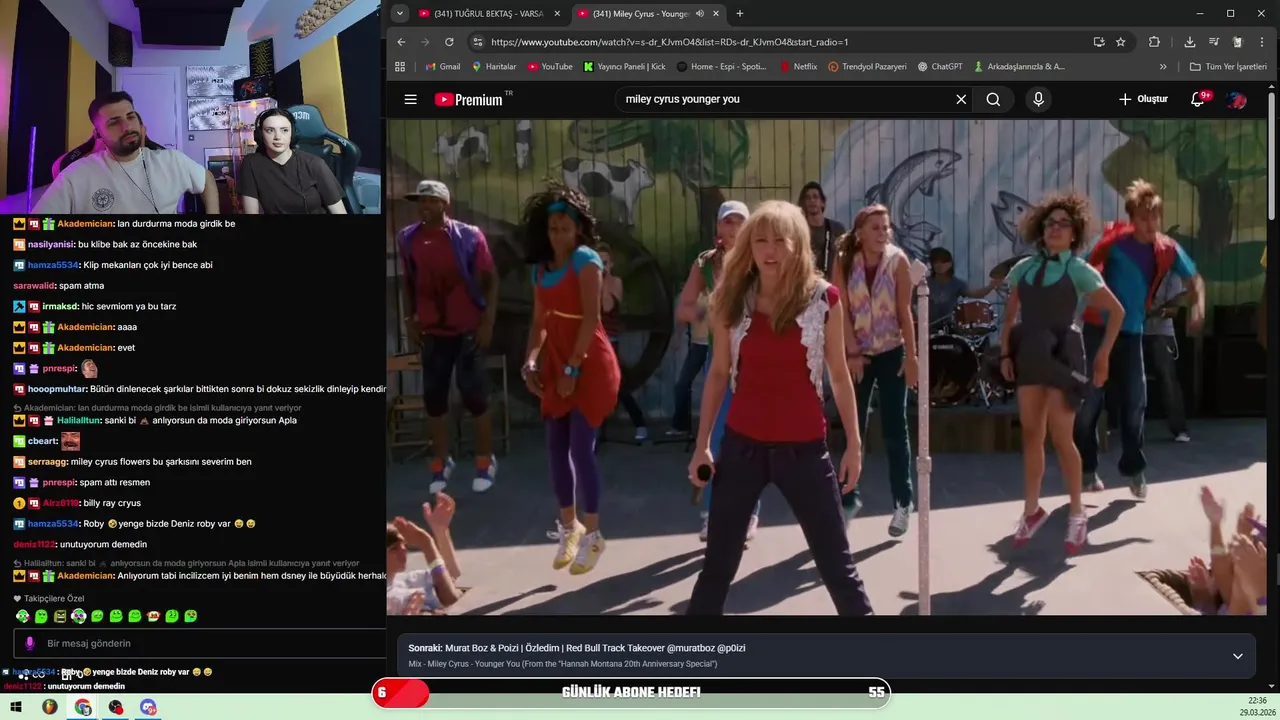Show hidden bookmarks overflow chevron
Screen dimensions: 1280x720
coord(1163,67)
